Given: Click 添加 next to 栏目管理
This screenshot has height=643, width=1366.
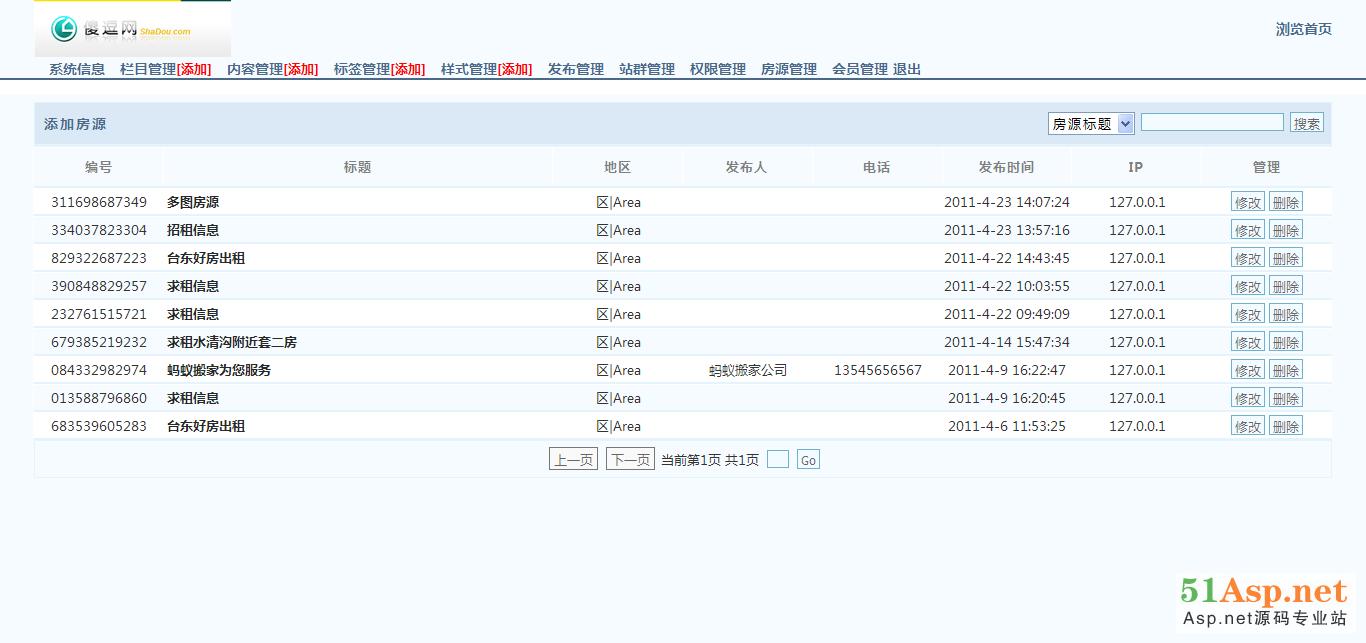Looking at the screenshot, I should click(194, 69).
